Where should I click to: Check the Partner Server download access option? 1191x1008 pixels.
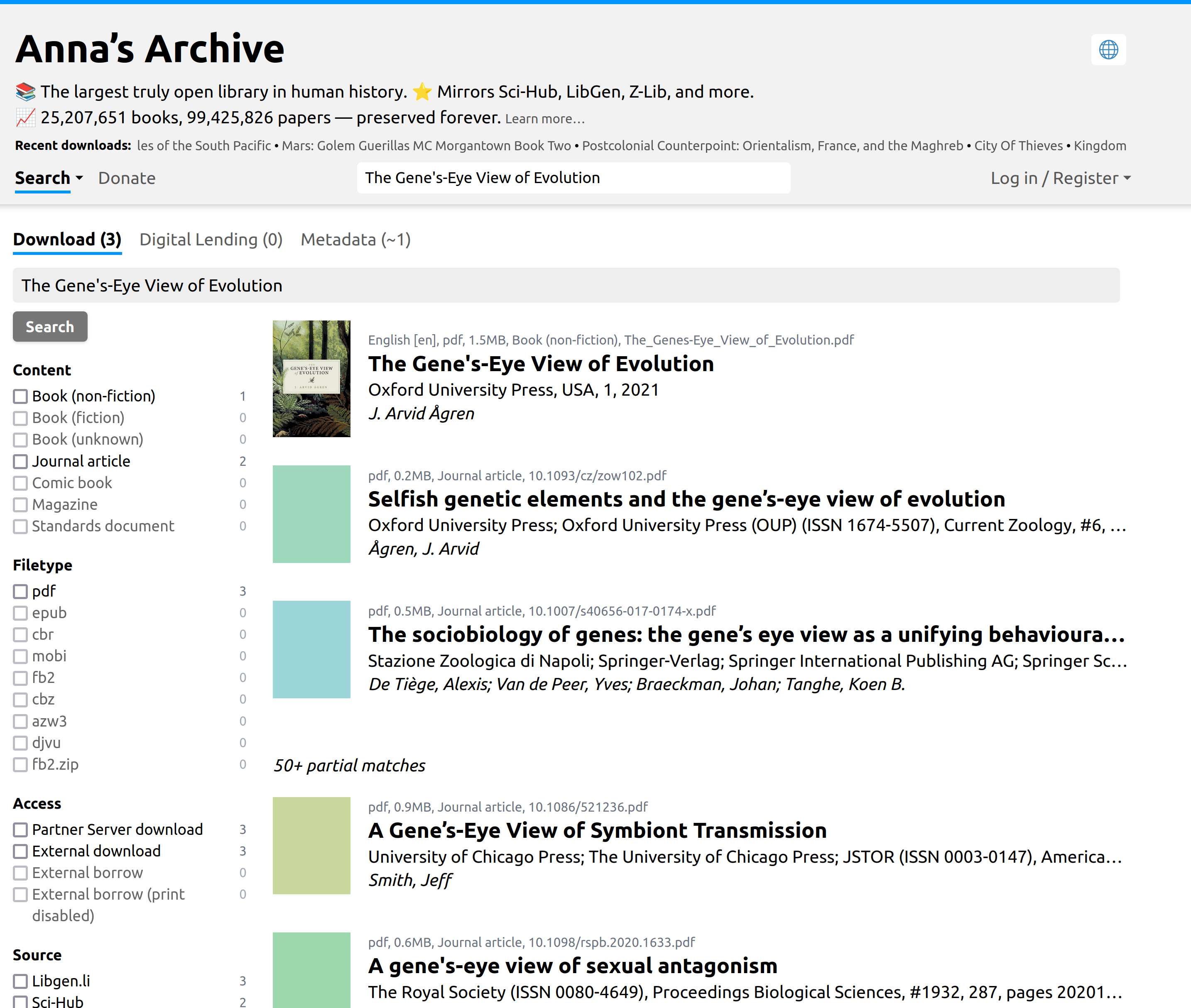click(x=21, y=830)
